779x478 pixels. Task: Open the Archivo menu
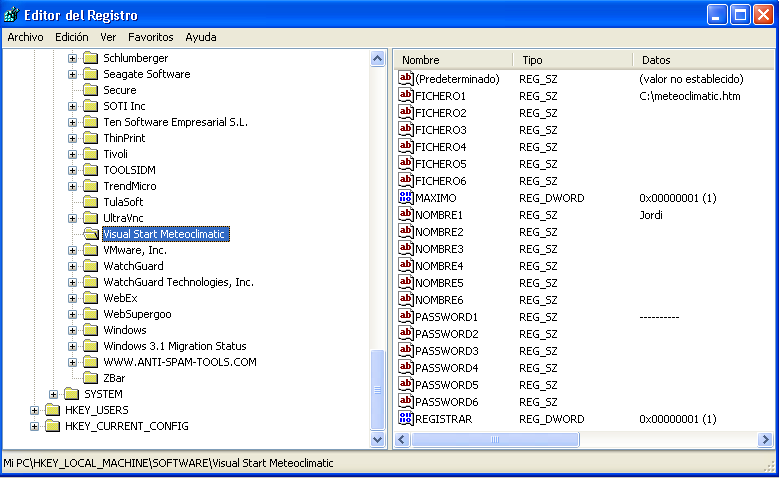coord(25,37)
